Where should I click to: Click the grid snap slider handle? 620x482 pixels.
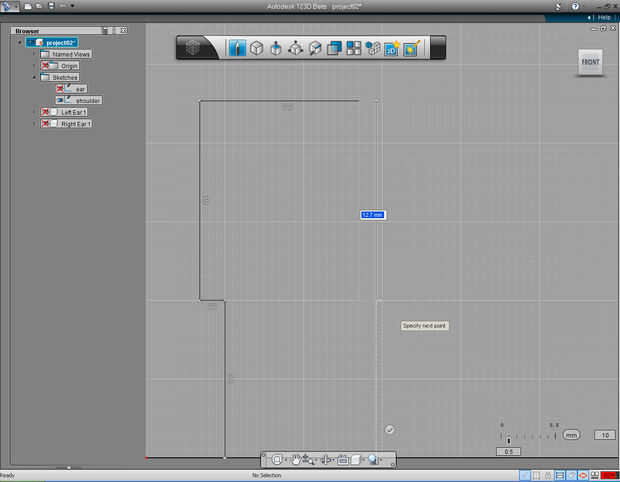pyautogui.click(x=509, y=440)
